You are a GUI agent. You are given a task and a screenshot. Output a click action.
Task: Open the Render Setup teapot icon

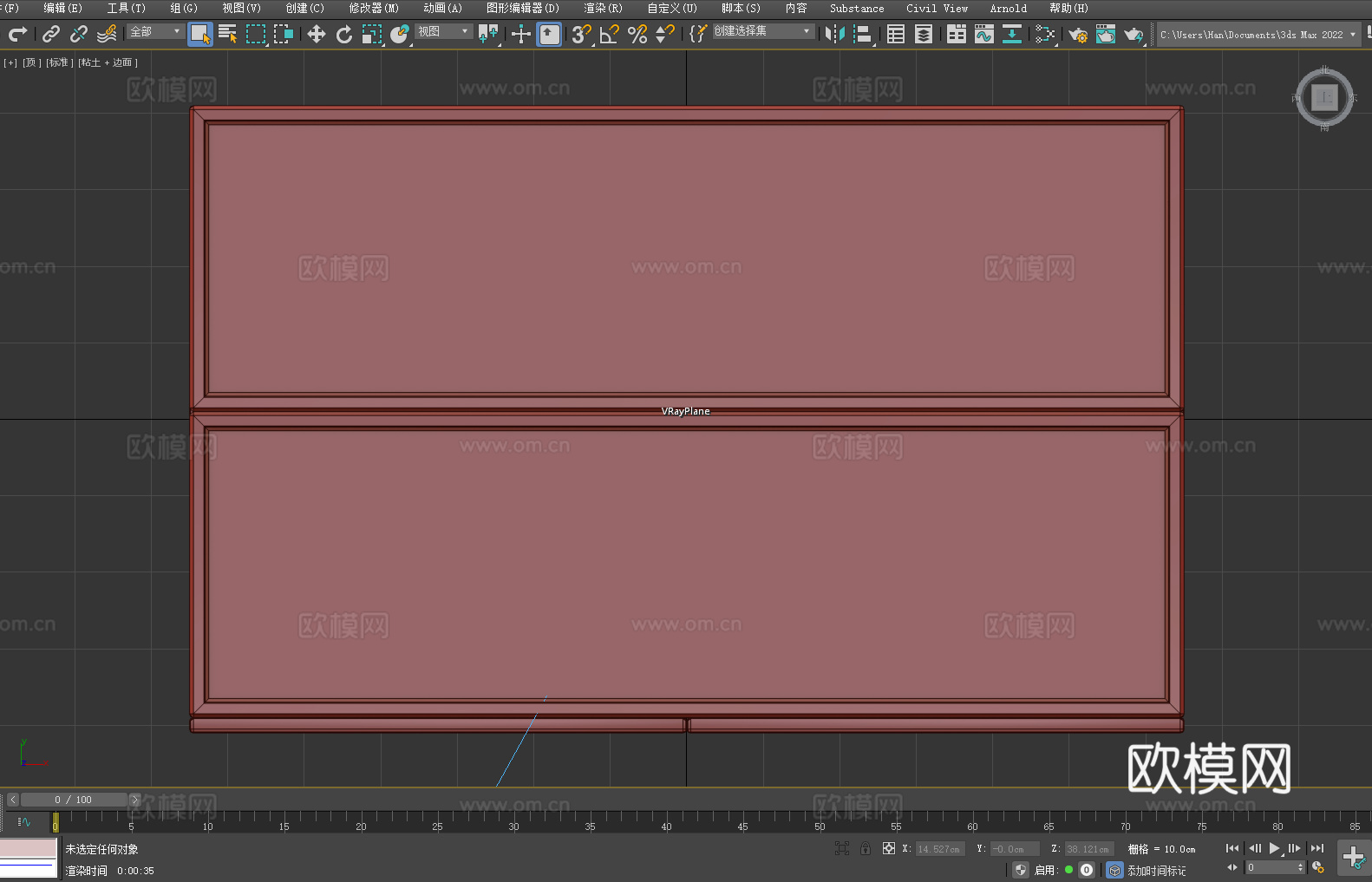coord(1077,34)
